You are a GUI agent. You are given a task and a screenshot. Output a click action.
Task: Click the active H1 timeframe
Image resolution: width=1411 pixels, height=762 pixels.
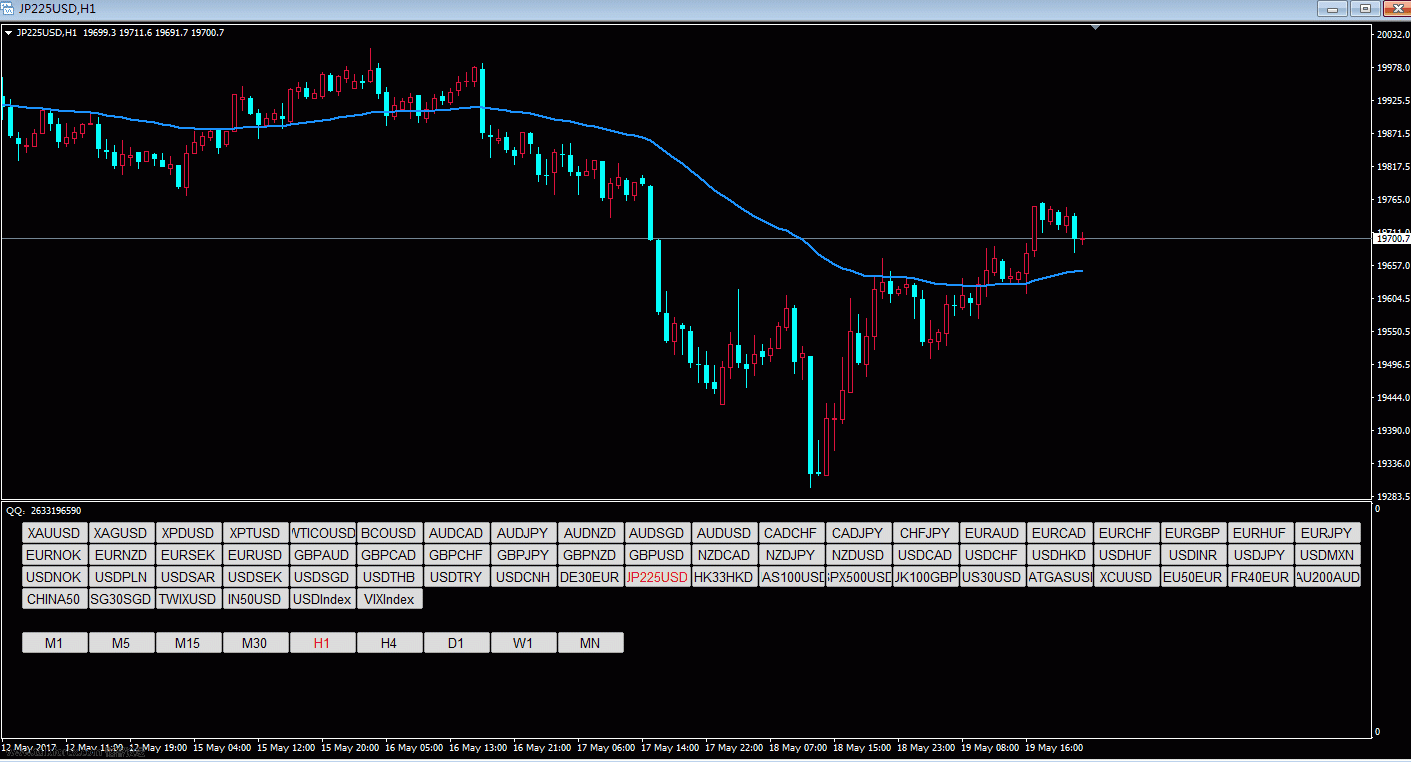pyautogui.click(x=322, y=643)
